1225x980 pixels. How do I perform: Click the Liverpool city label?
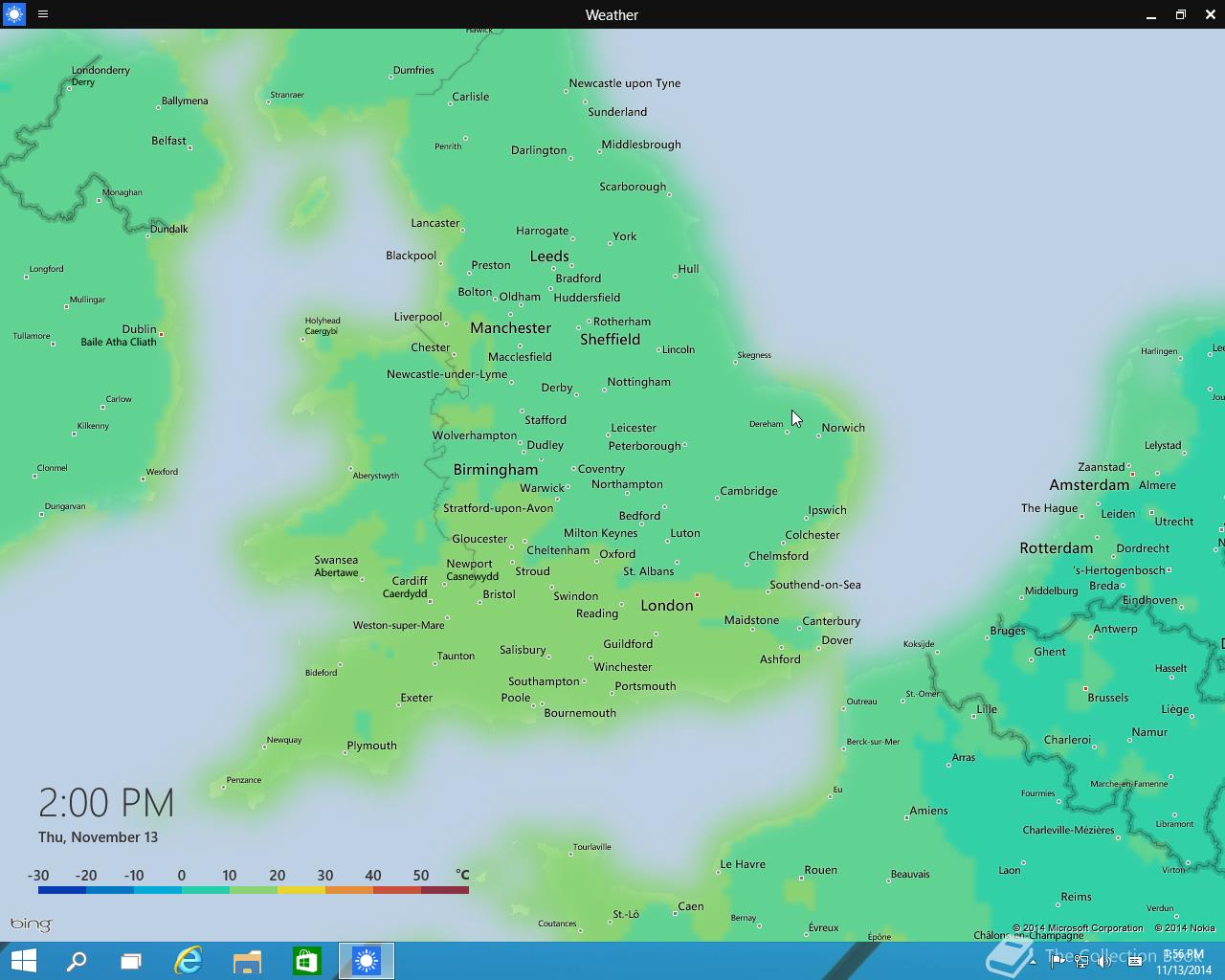pyautogui.click(x=418, y=317)
